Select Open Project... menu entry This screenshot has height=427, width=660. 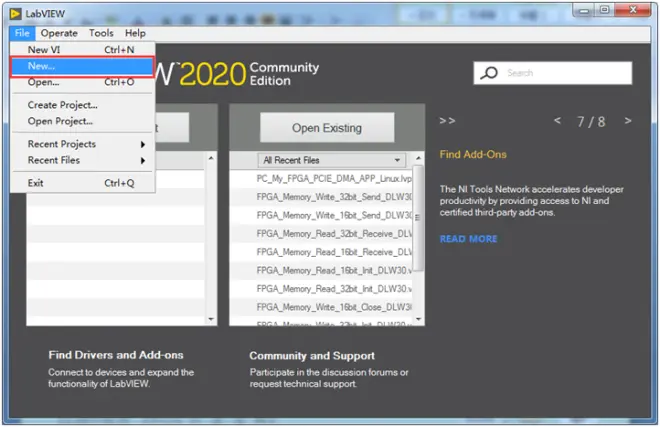[82, 121]
